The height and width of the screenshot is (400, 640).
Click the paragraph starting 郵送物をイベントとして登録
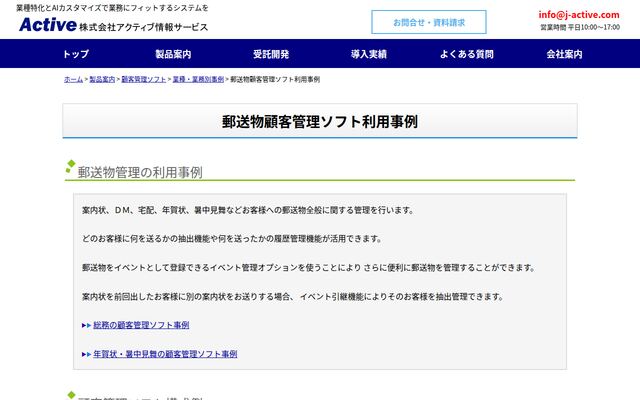pyautogui.click(x=309, y=268)
